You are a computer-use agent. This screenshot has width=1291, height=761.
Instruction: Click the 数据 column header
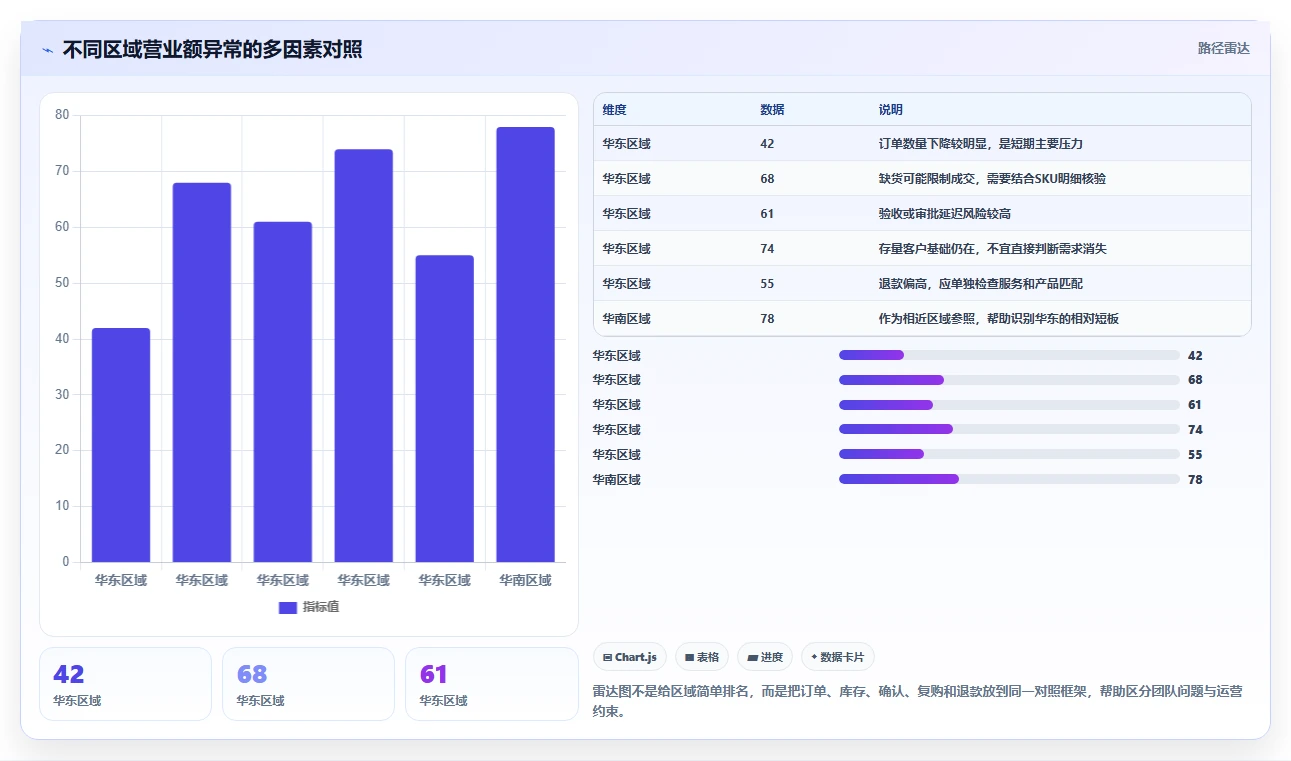[772, 110]
